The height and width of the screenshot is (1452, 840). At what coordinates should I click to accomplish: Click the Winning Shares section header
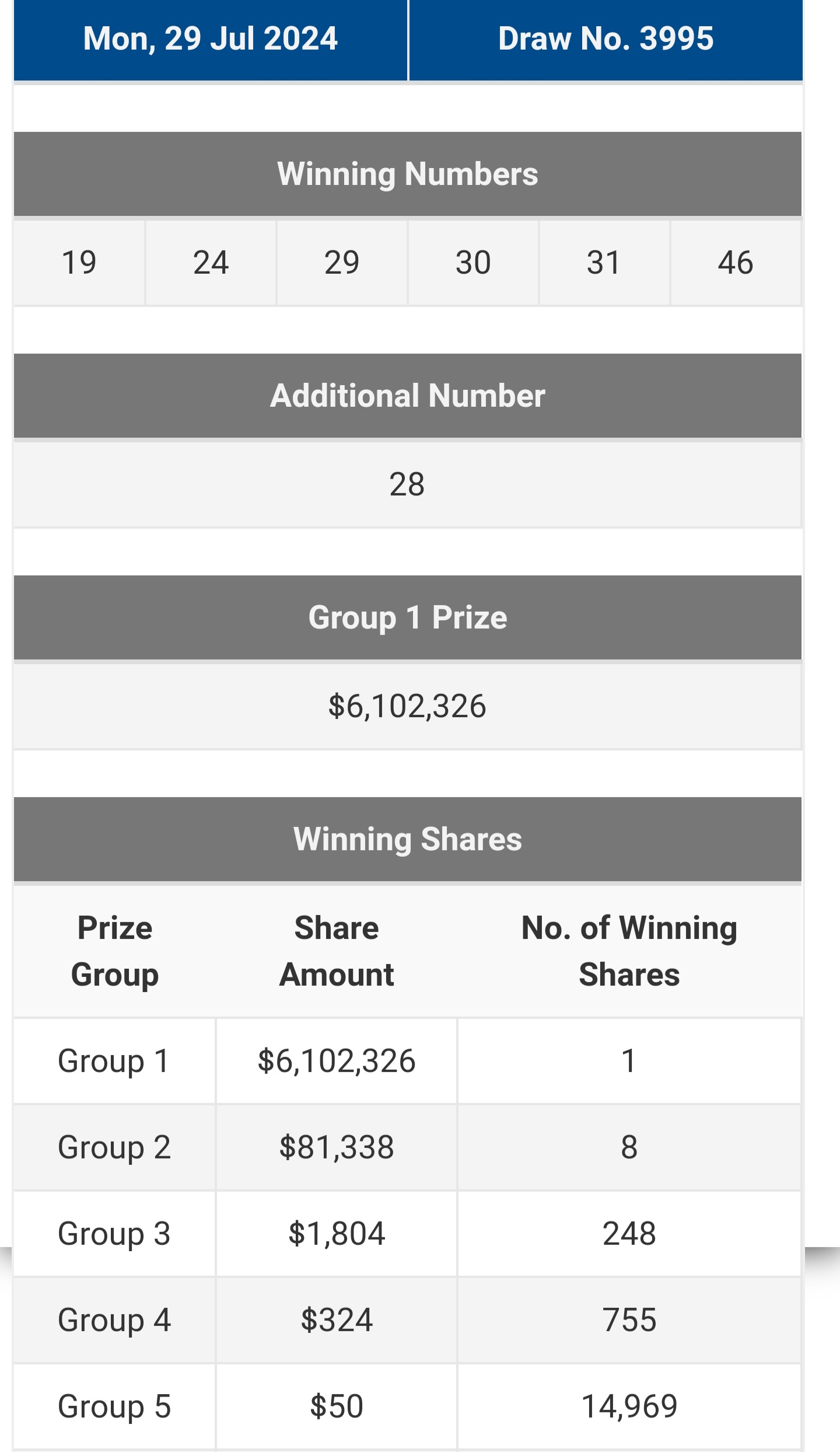pyautogui.click(x=407, y=839)
